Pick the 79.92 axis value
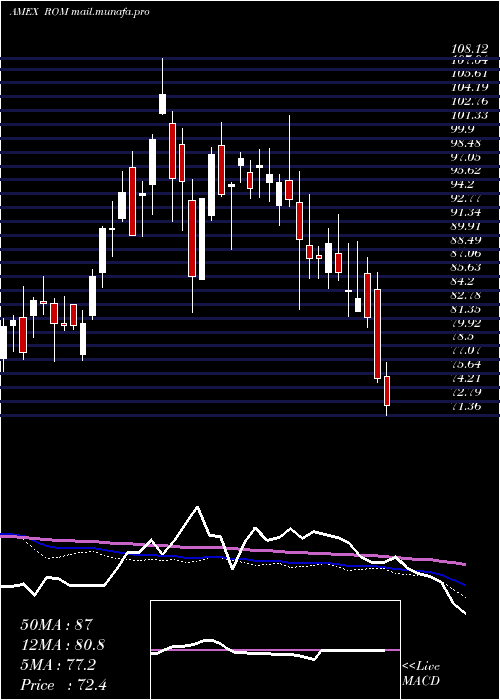500x700 pixels. (466, 322)
